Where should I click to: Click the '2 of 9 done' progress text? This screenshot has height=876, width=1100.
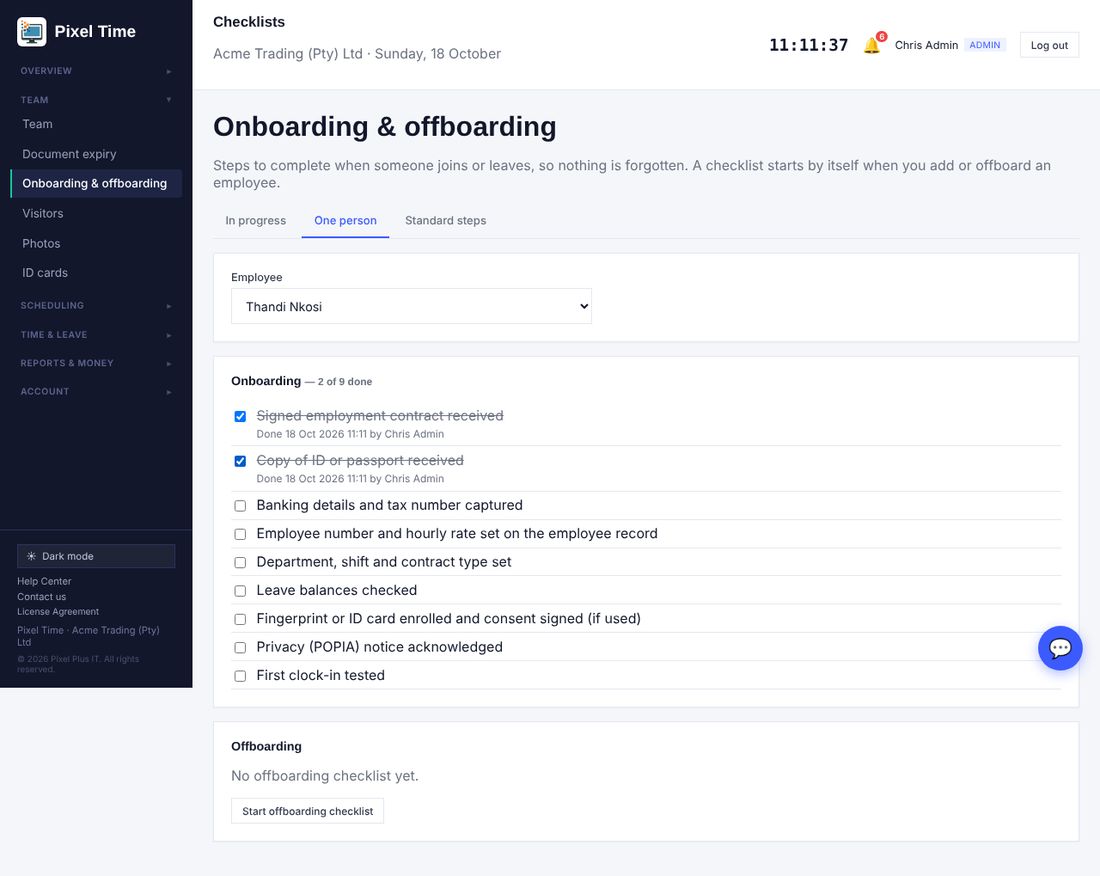click(344, 382)
